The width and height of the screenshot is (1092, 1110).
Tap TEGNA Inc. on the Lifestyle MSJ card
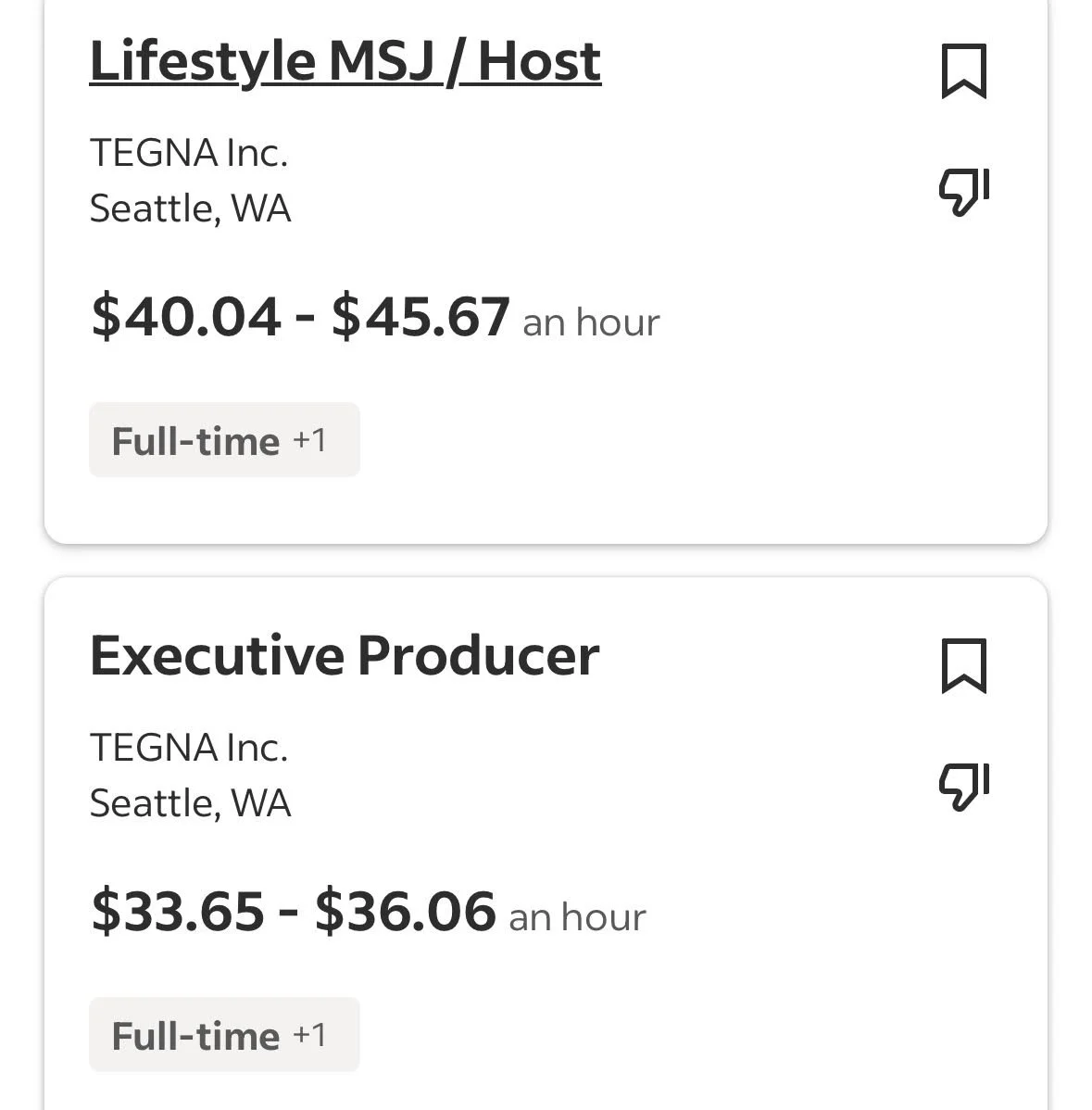pos(188,153)
